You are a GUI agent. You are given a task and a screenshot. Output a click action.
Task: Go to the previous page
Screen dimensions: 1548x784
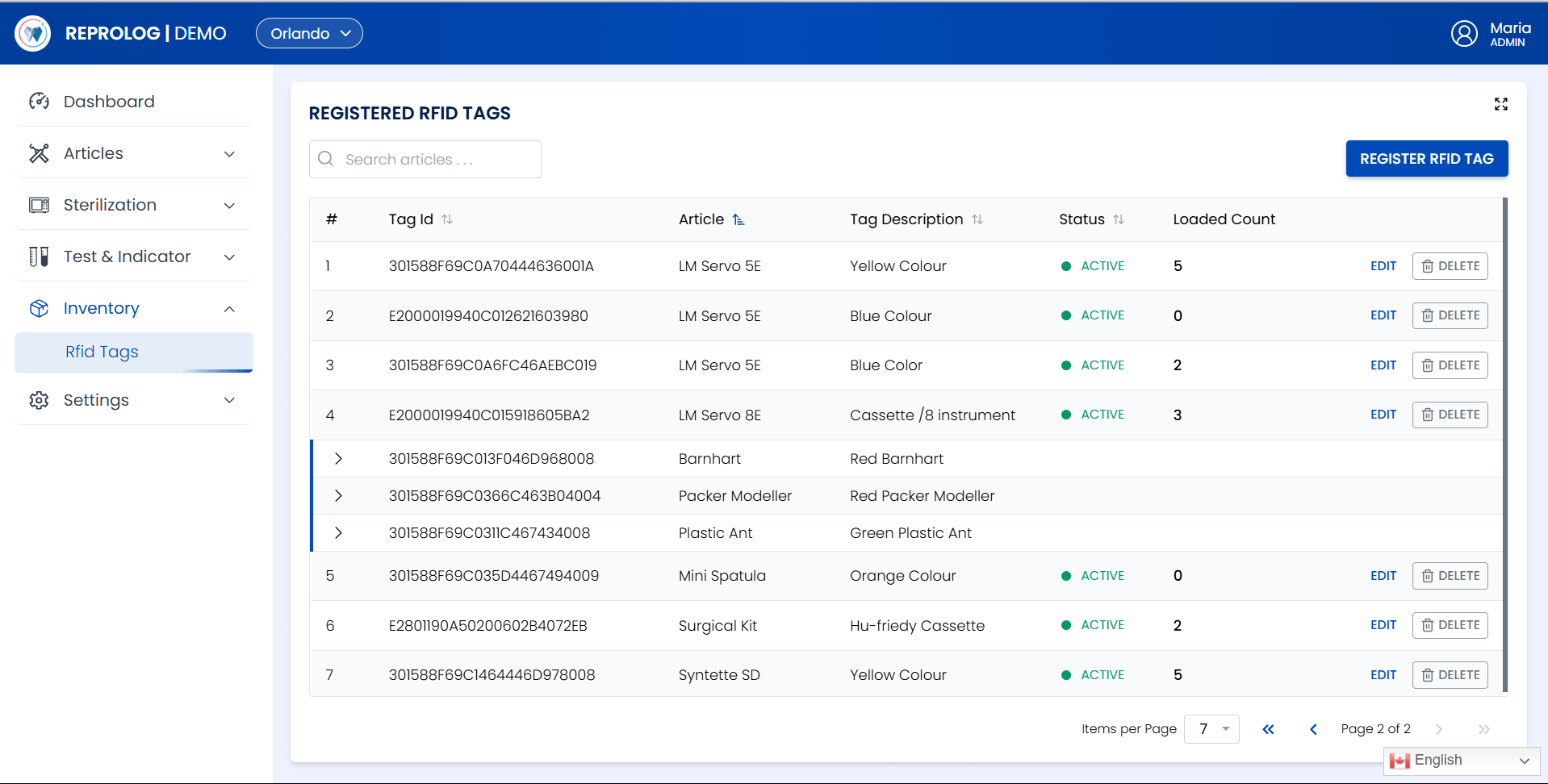click(x=1313, y=729)
